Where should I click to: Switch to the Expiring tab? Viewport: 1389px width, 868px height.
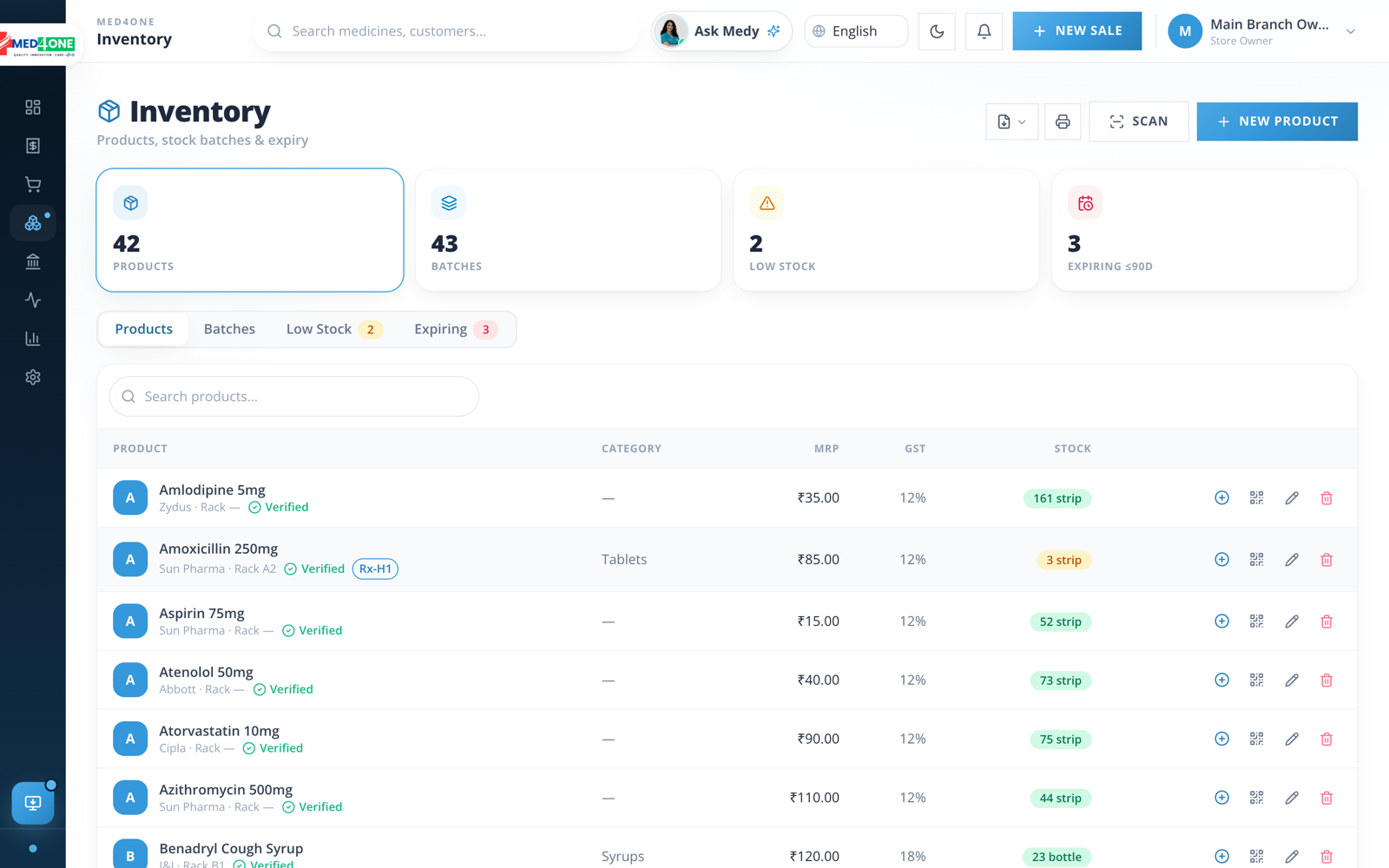(x=456, y=329)
